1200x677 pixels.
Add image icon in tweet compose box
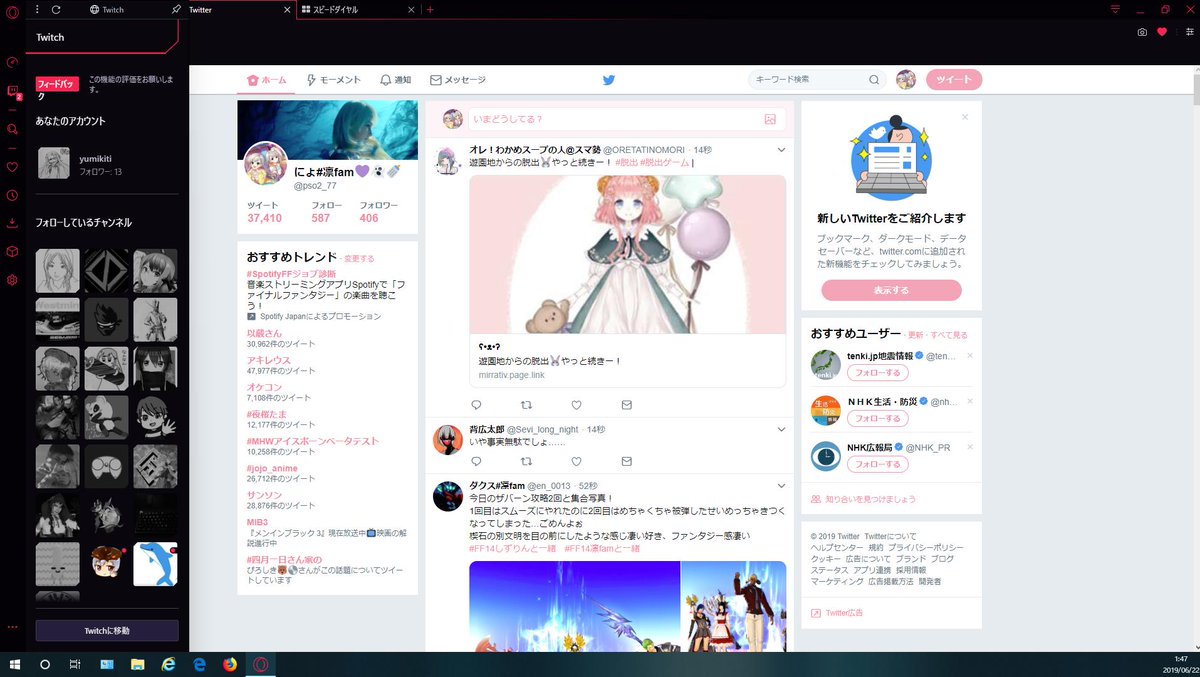pyautogui.click(x=770, y=119)
